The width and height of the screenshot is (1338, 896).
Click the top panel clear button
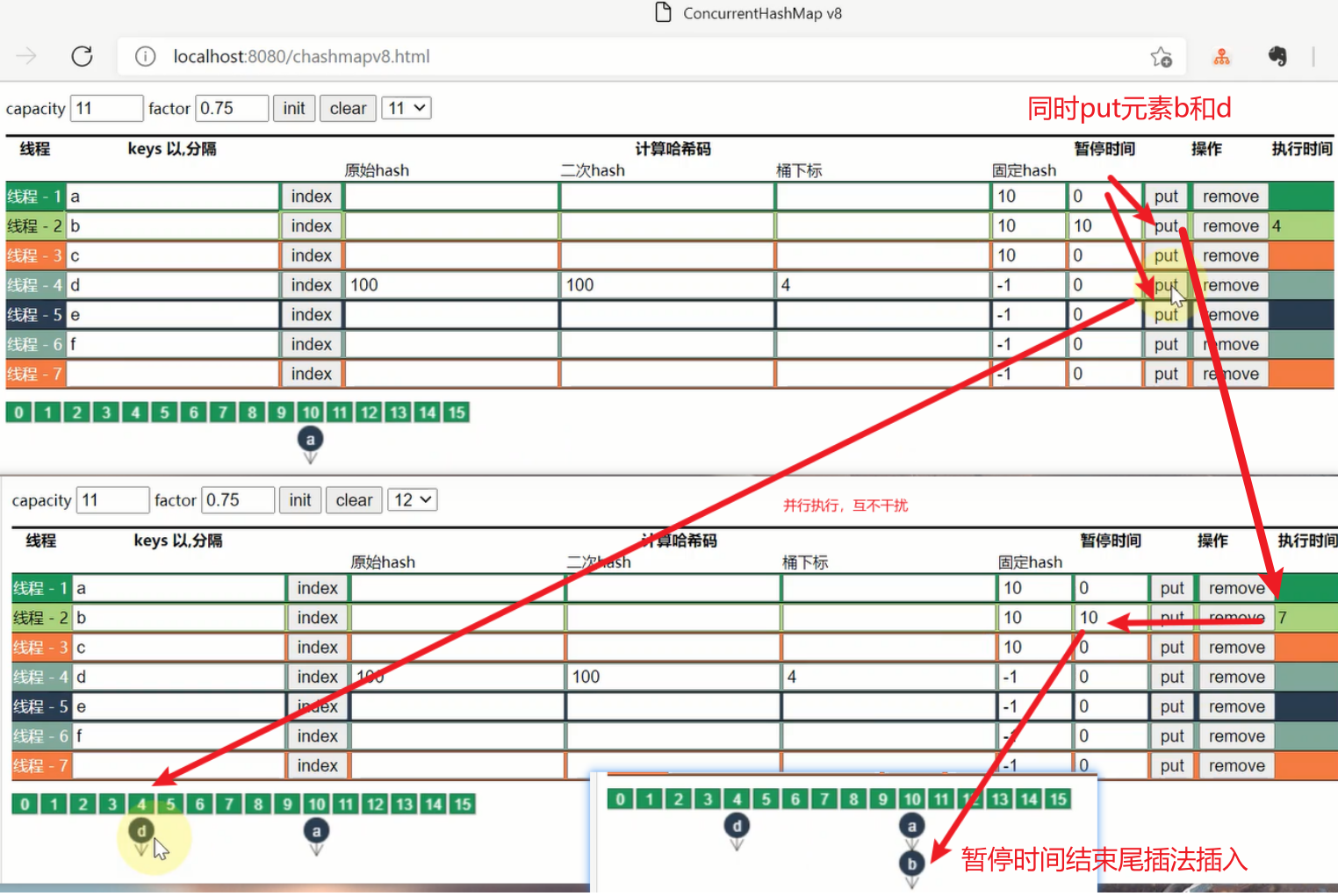[x=348, y=108]
